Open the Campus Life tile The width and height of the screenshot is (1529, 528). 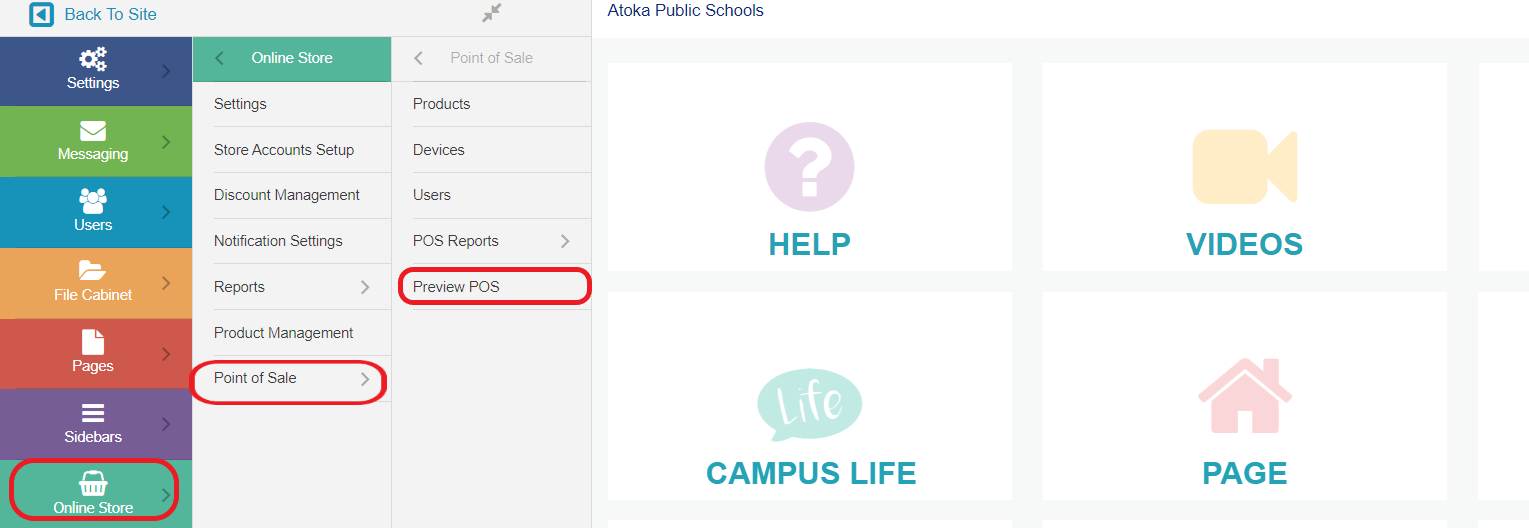pyautogui.click(x=809, y=396)
